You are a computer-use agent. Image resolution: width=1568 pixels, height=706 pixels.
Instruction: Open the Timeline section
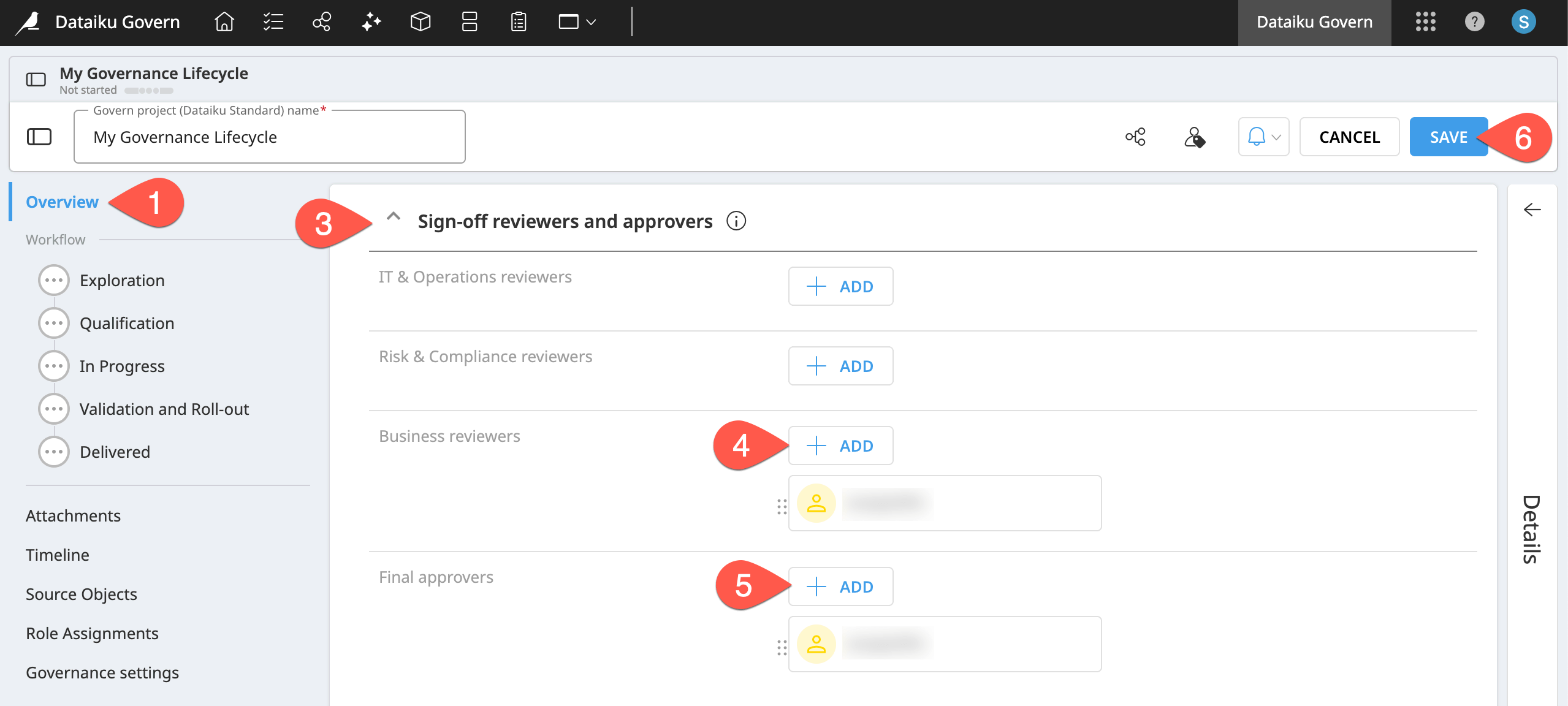[x=58, y=555]
